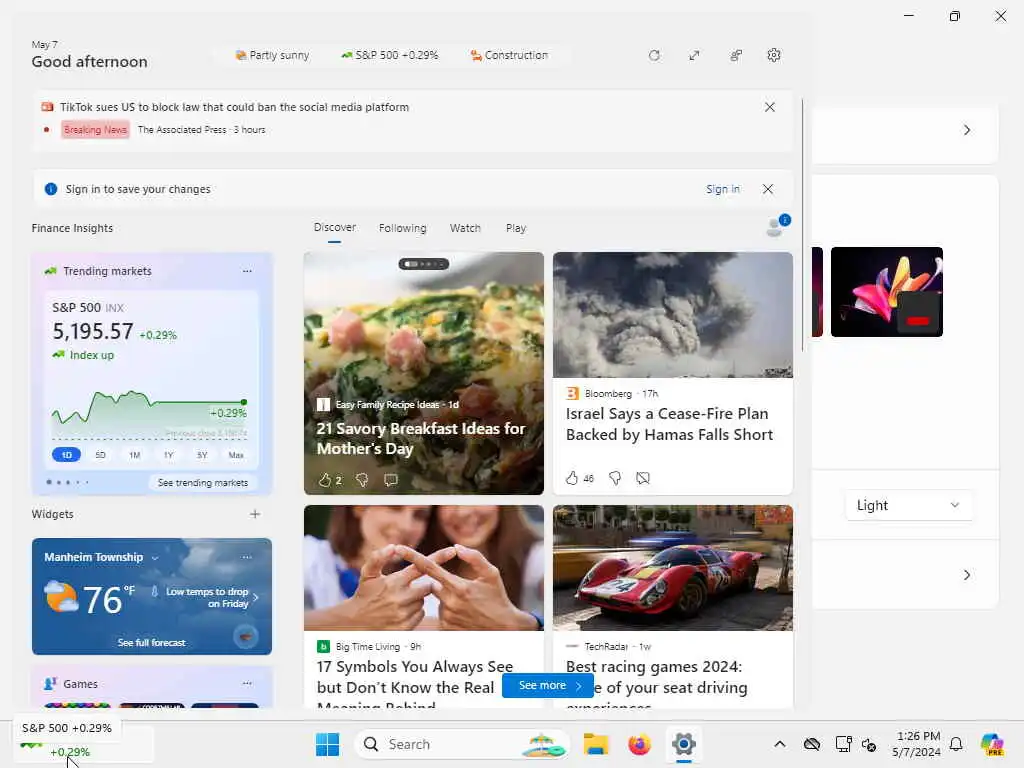Open Partly sunny weather chip
1024x768 pixels.
[272, 56]
